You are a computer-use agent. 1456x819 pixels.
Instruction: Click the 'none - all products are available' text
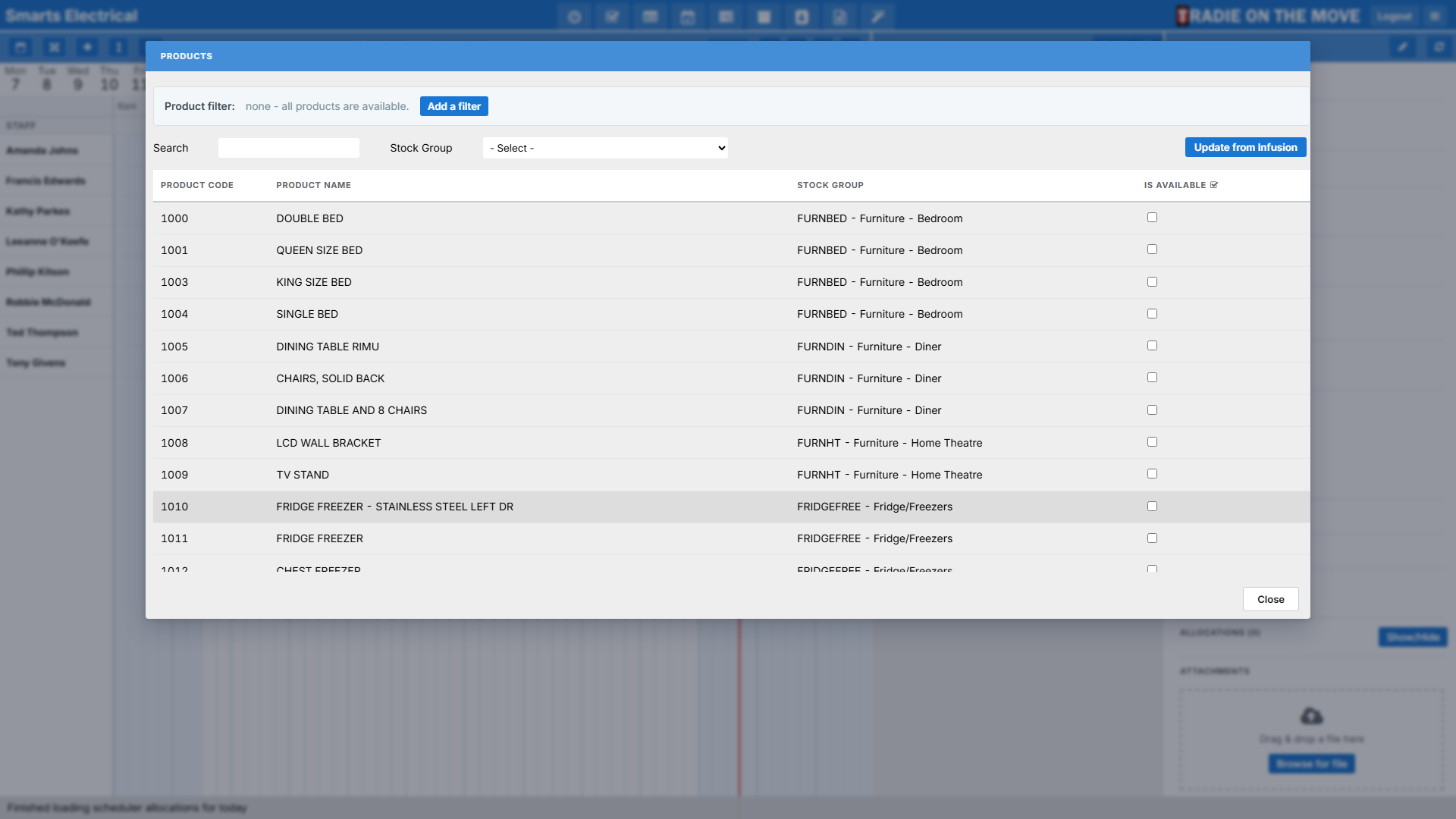pyautogui.click(x=327, y=106)
